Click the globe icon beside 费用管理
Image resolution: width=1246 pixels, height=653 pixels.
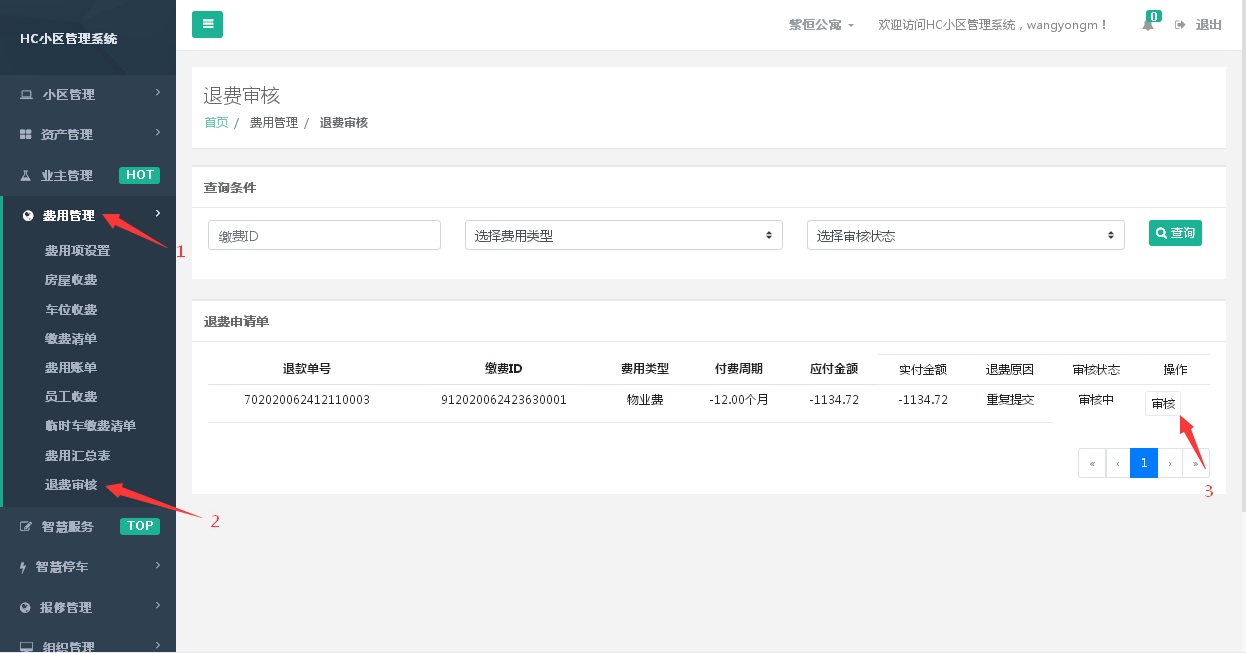point(27,216)
